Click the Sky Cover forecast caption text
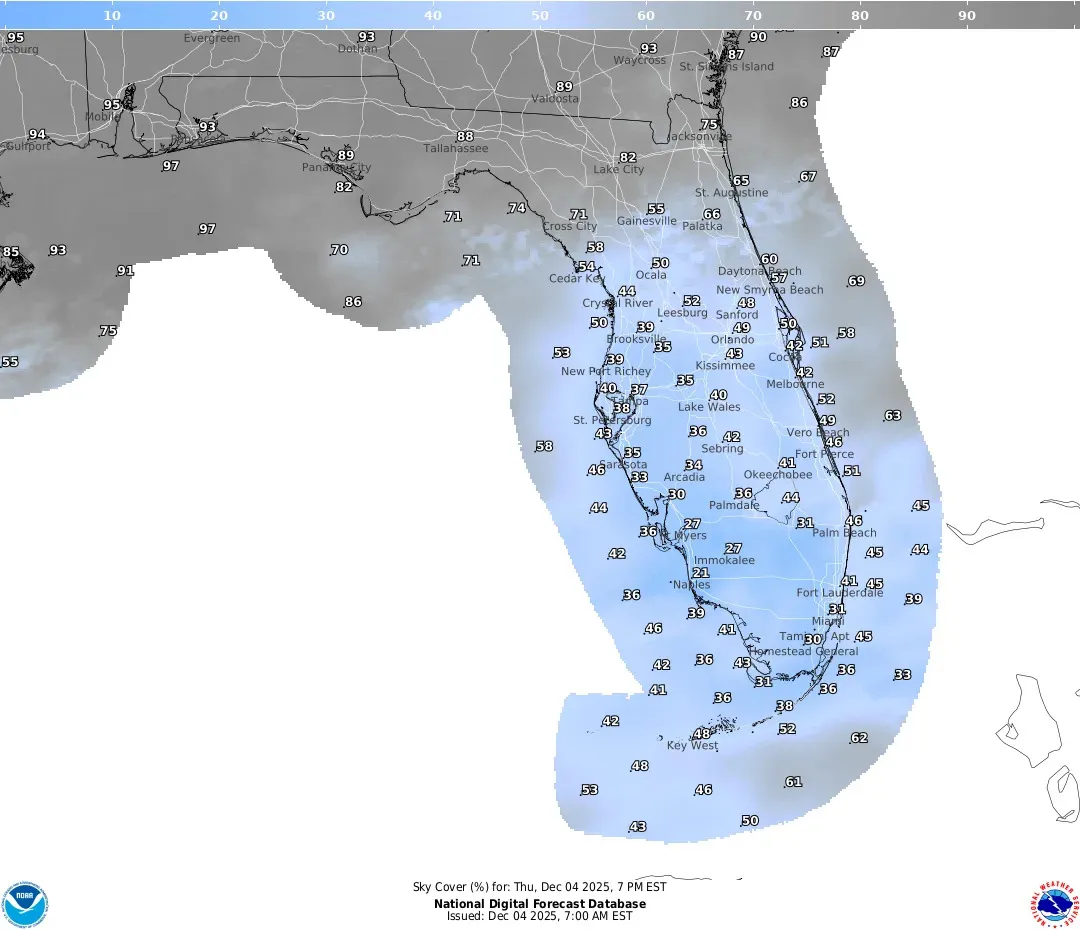Viewport: 1080px width, 930px height. coord(540,886)
